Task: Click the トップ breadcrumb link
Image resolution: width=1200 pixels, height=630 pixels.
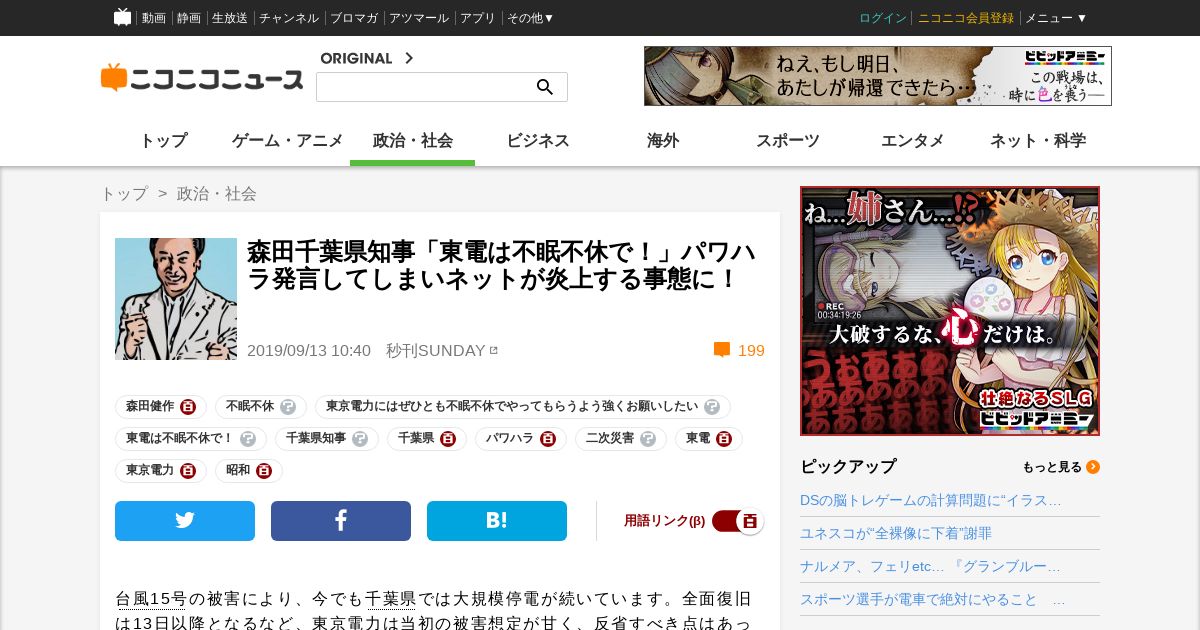Action: click(x=124, y=193)
